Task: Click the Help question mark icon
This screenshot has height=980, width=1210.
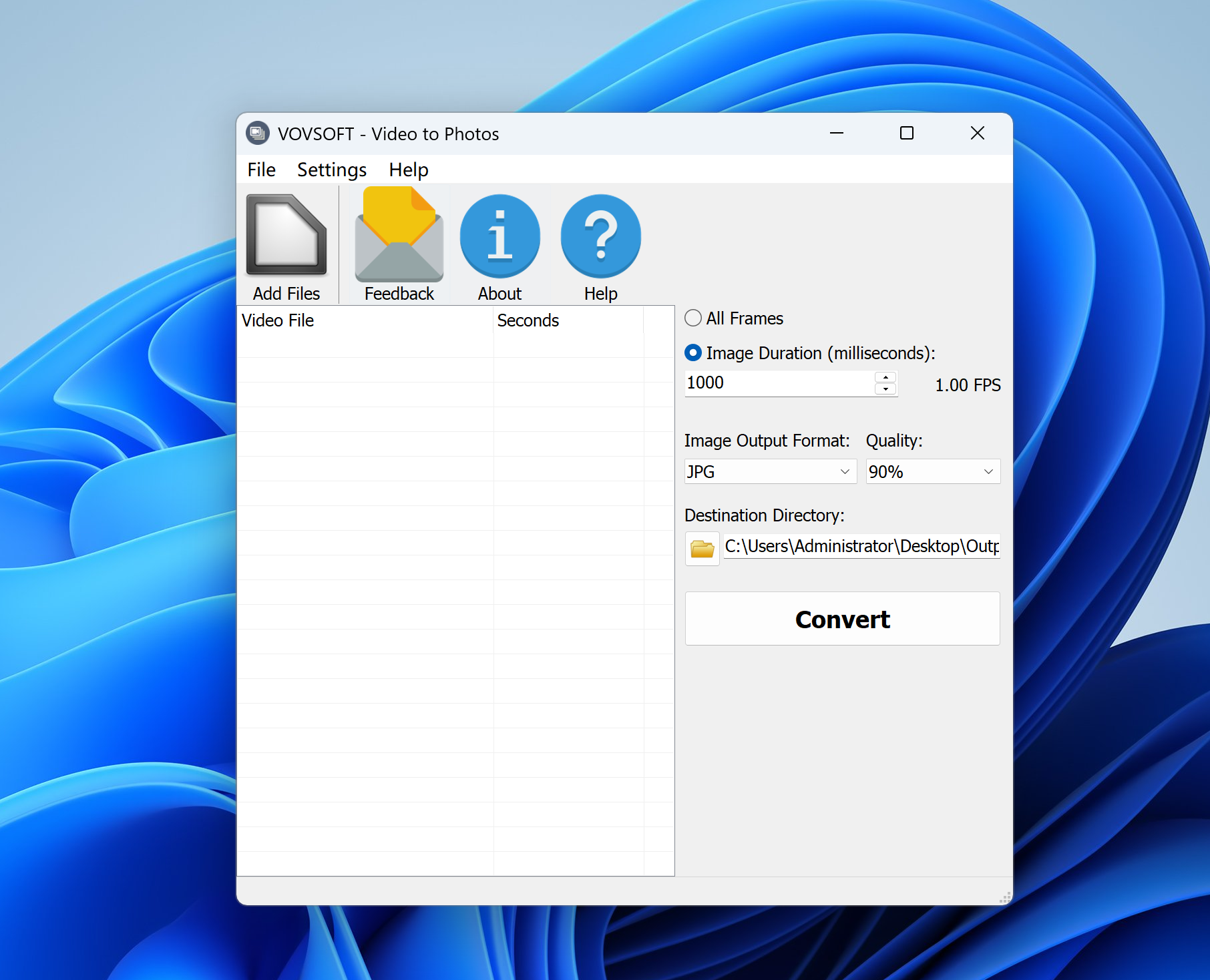Action: [600, 236]
